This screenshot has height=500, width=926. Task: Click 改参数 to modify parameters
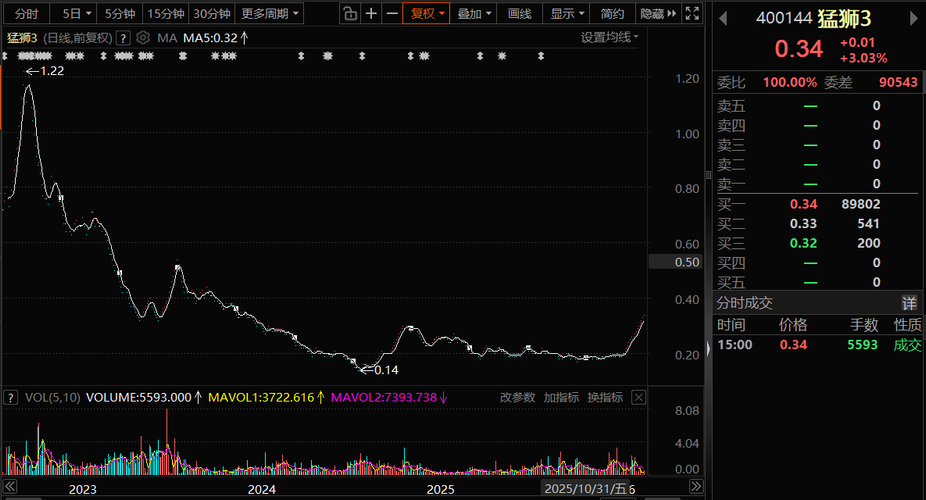pyautogui.click(x=517, y=397)
